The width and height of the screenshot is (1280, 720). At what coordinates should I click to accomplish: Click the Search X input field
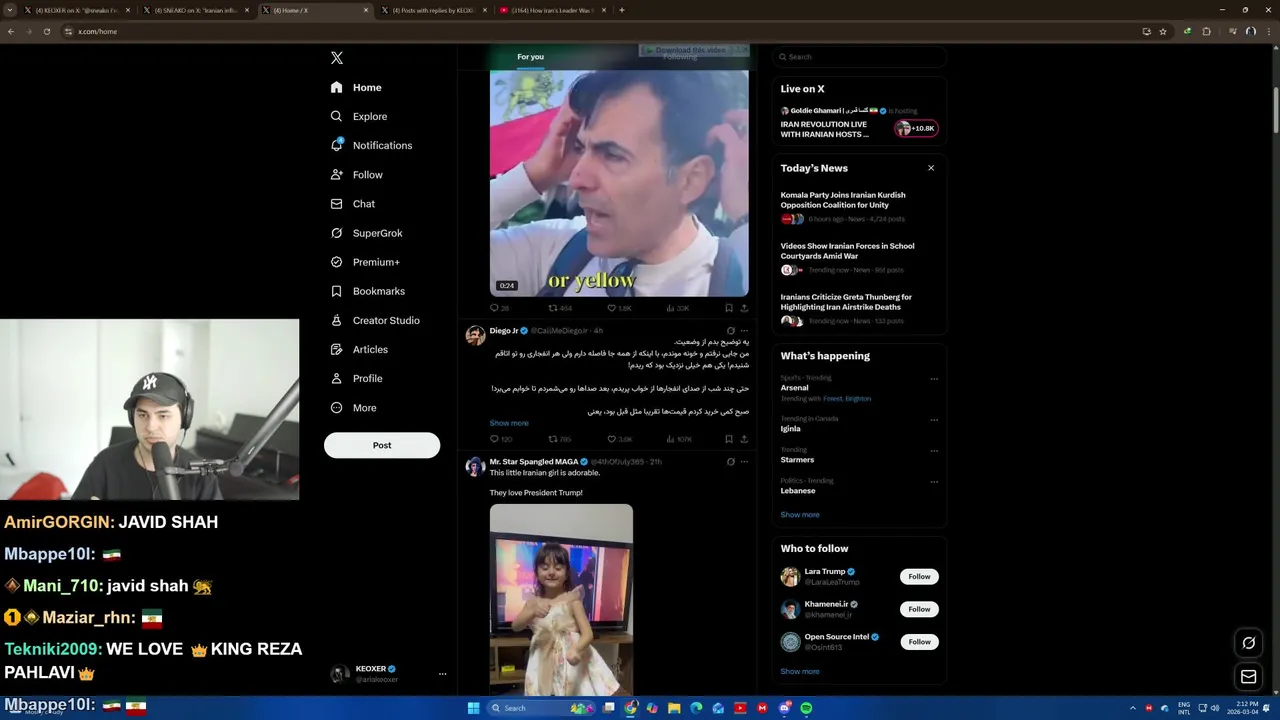click(859, 57)
